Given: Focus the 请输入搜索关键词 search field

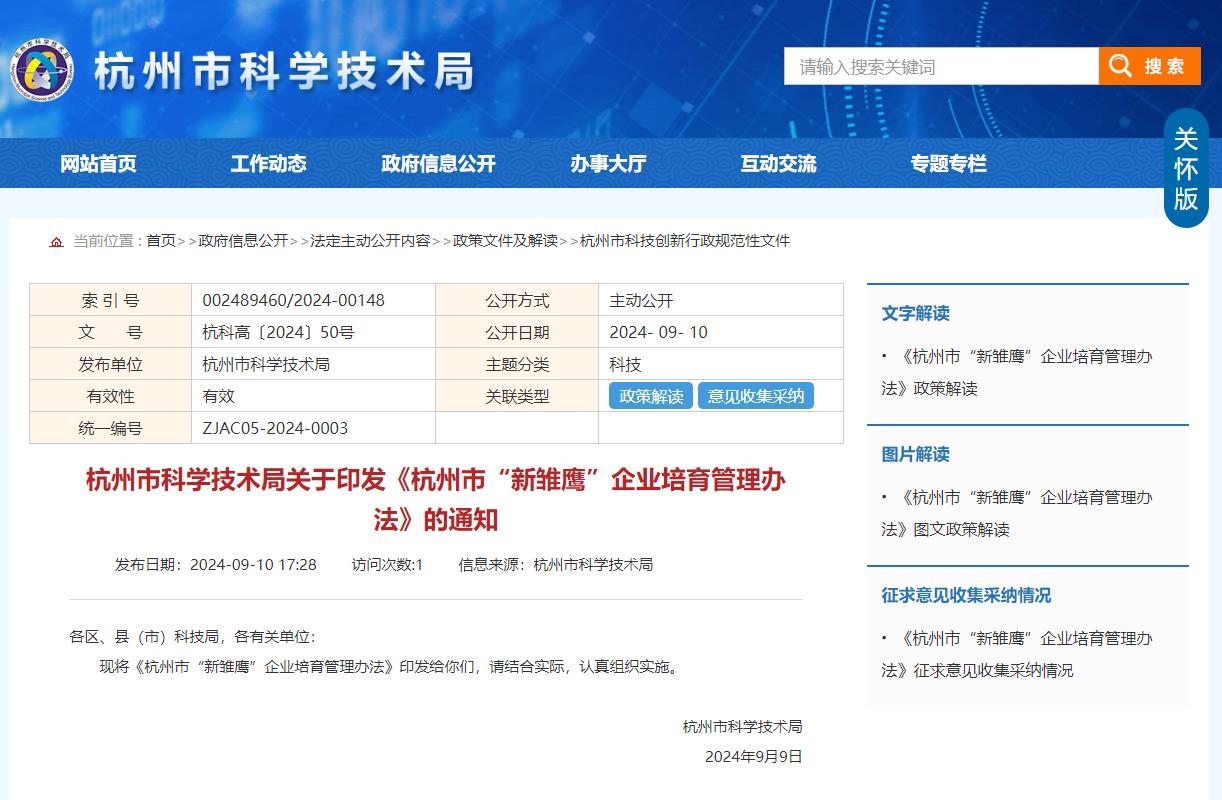Looking at the screenshot, I should tap(941, 66).
